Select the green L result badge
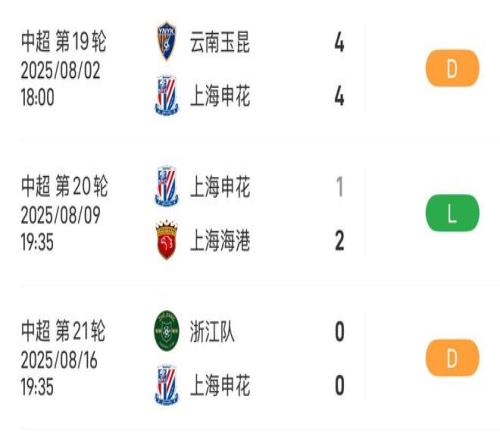 click(x=452, y=213)
